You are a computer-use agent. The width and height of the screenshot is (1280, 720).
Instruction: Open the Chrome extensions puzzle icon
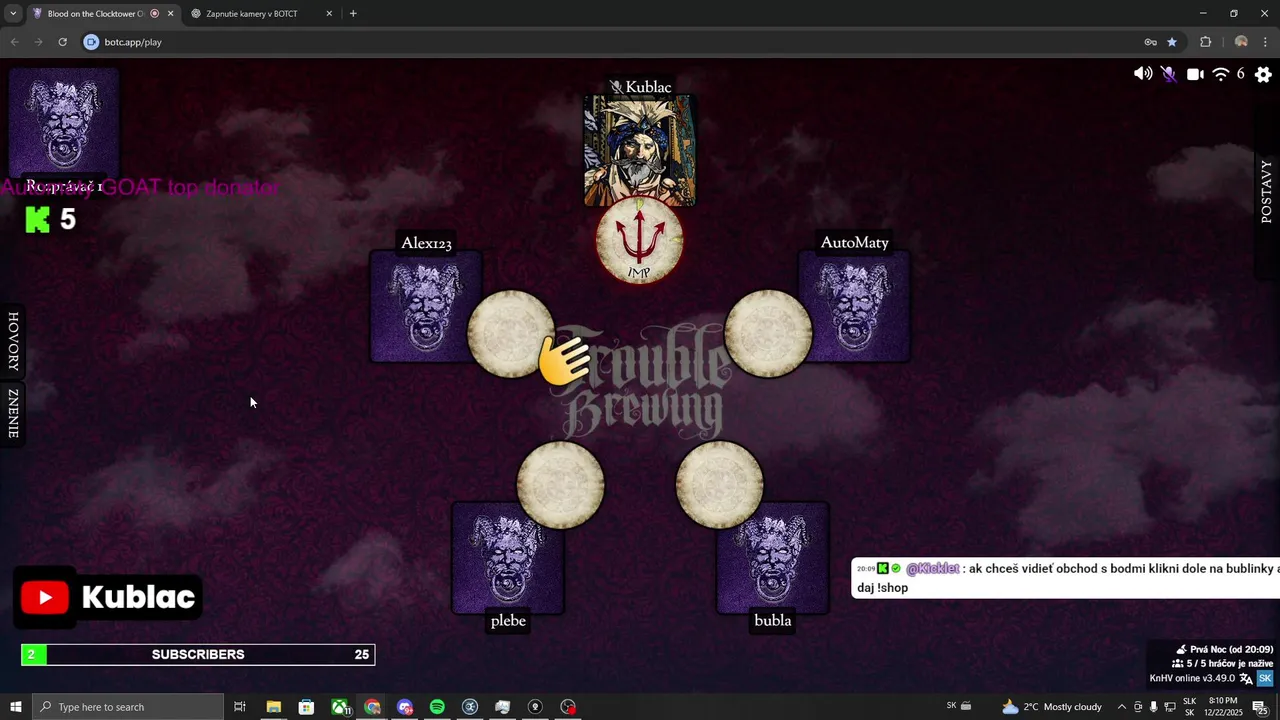tap(1205, 42)
